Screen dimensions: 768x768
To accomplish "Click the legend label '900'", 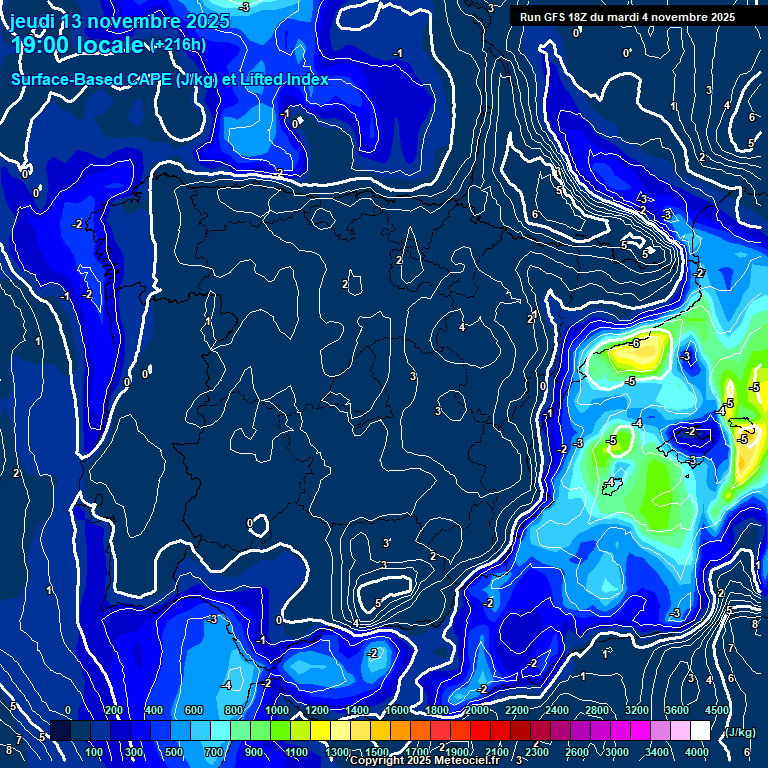I will pos(254,751).
